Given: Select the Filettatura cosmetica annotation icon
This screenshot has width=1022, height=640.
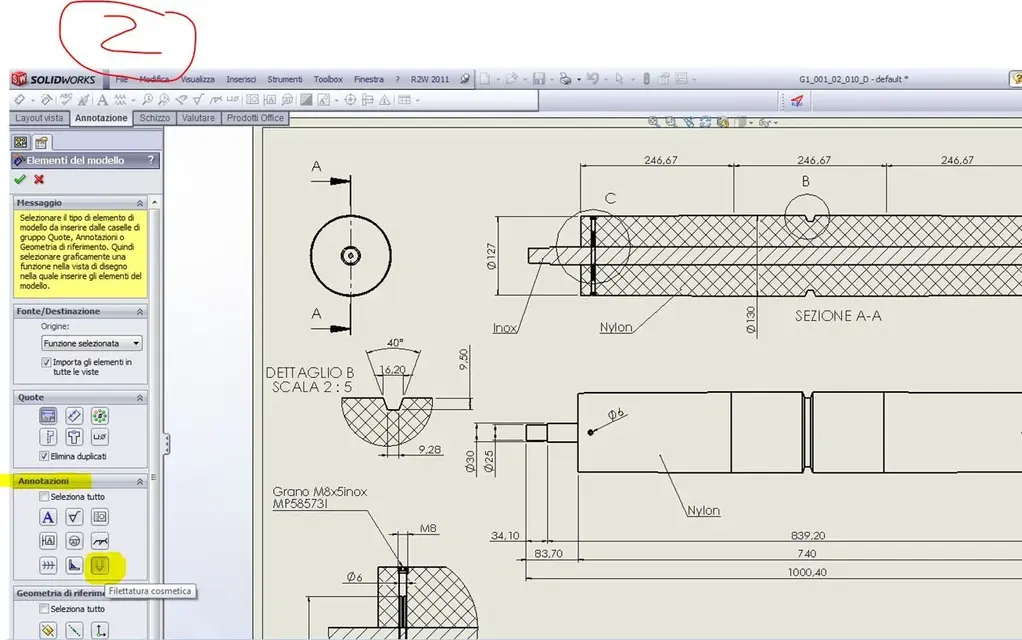Looking at the screenshot, I should (100, 565).
